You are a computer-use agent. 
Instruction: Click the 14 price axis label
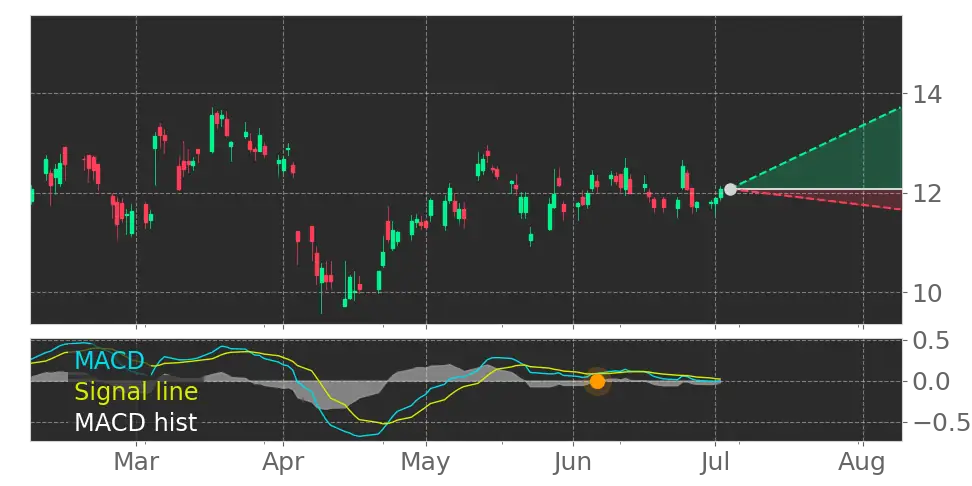(926, 95)
